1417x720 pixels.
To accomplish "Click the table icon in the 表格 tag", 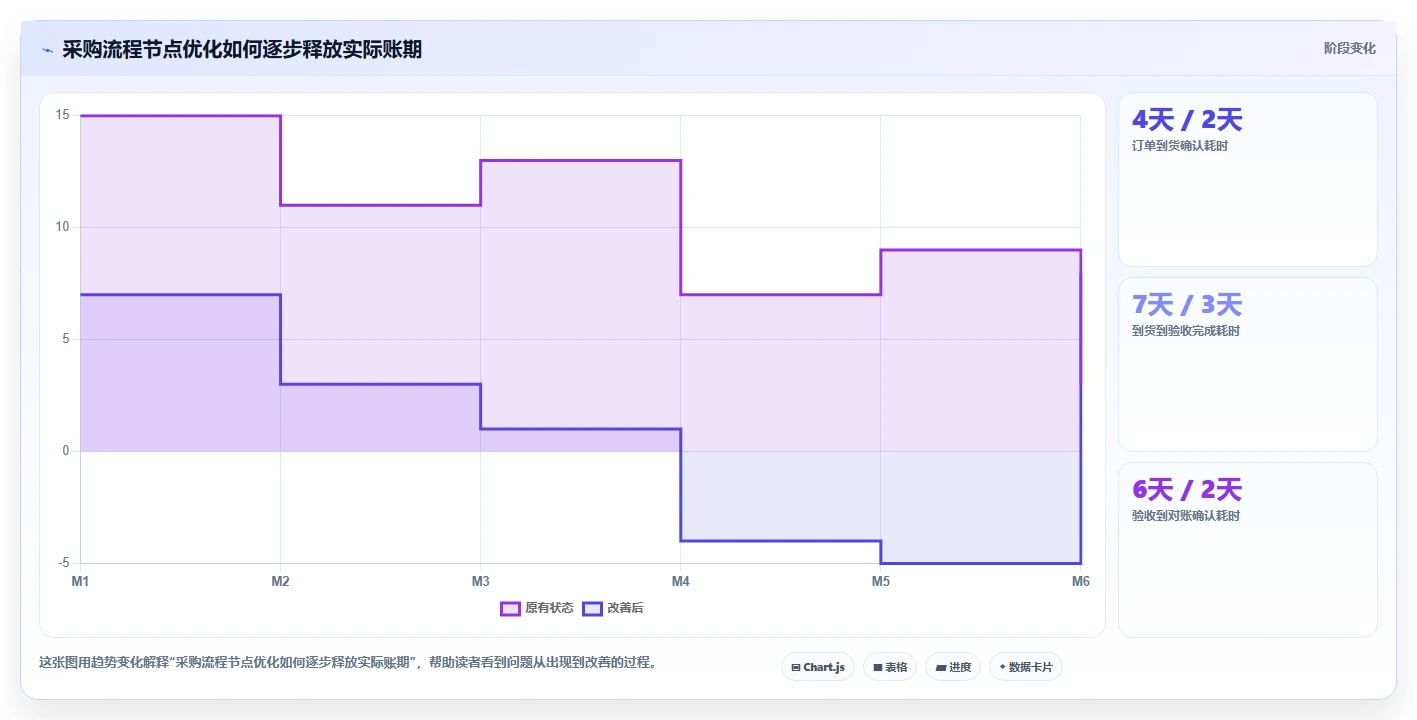I will (877, 667).
